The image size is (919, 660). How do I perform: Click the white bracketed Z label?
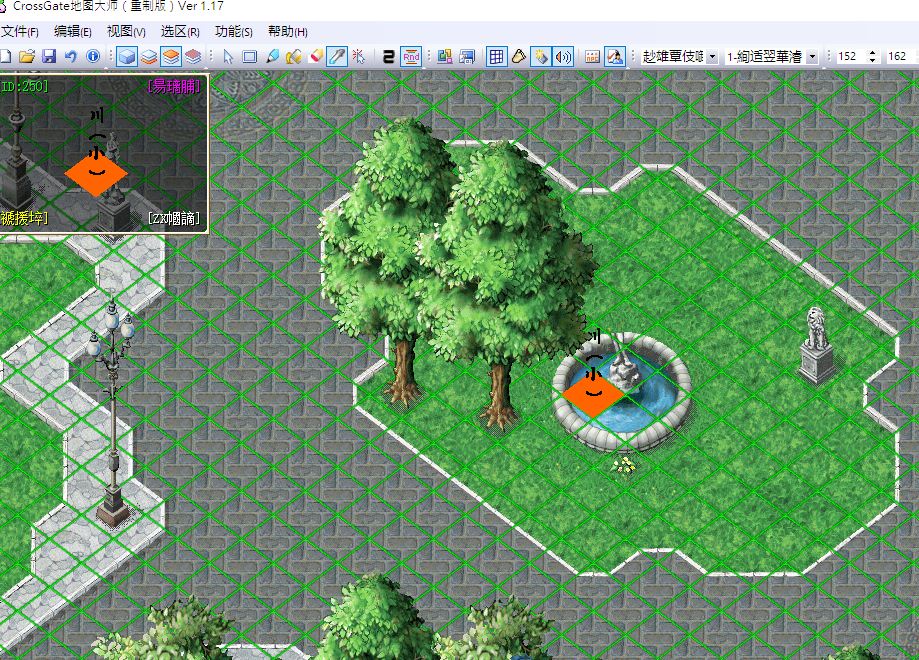(x=174, y=219)
